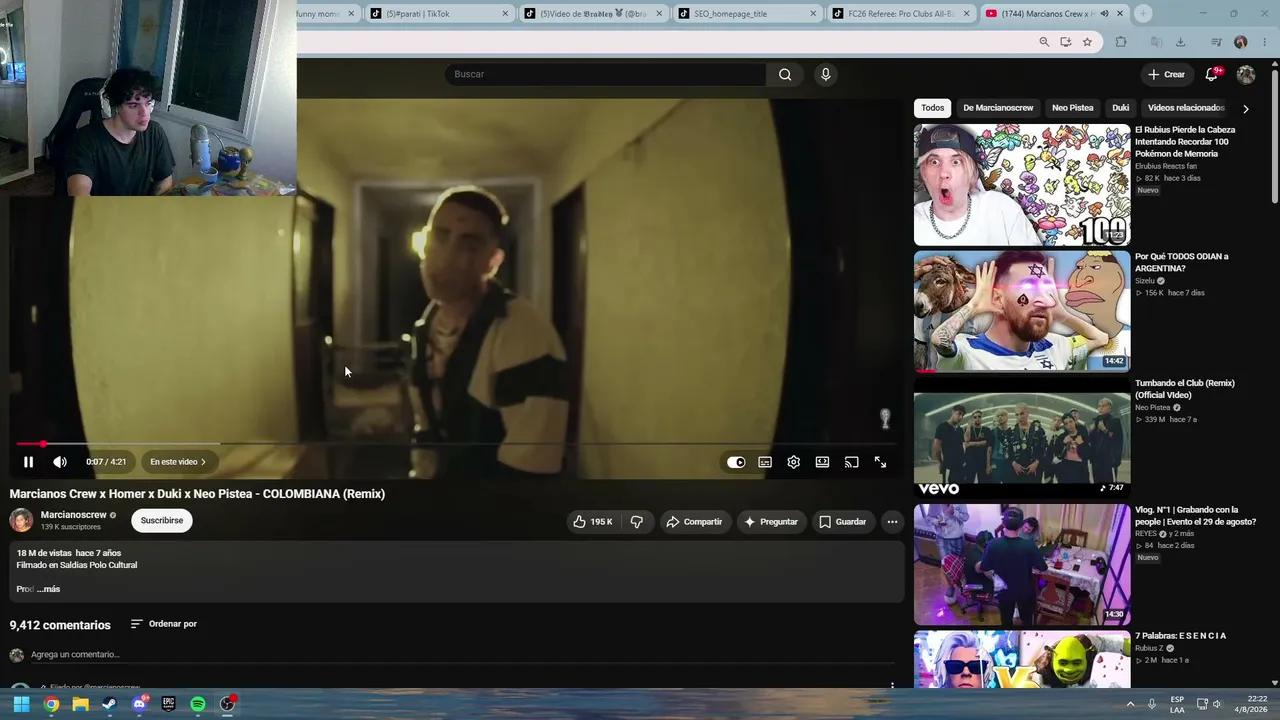Like the video with the thumbs-up button
The image size is (1280, 720).
(x=592, y=521)
